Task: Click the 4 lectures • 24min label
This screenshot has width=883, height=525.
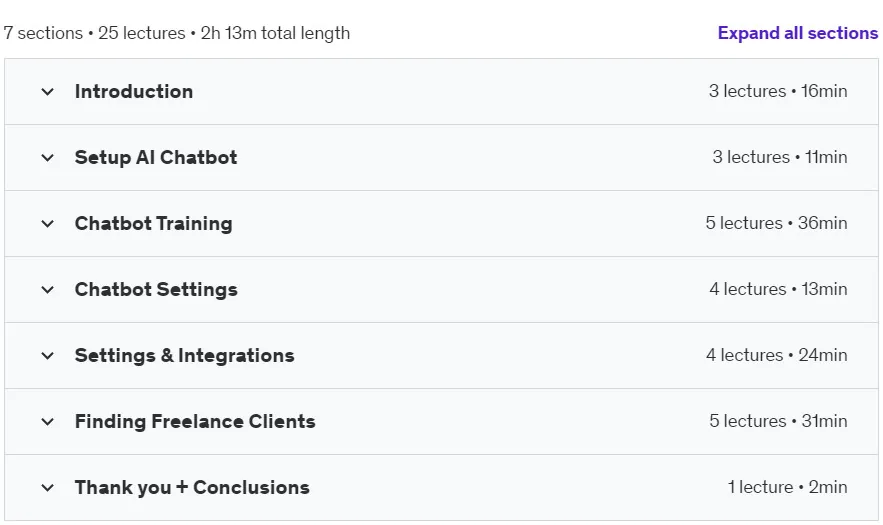Action: tap(777, 355)
